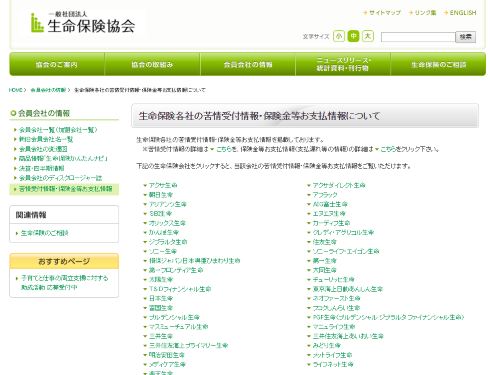The height and width of the screenshot is (375, 490).
Task: Jump to ソニーライフ・エイゴン生命
Action: [x=346, y=251]
